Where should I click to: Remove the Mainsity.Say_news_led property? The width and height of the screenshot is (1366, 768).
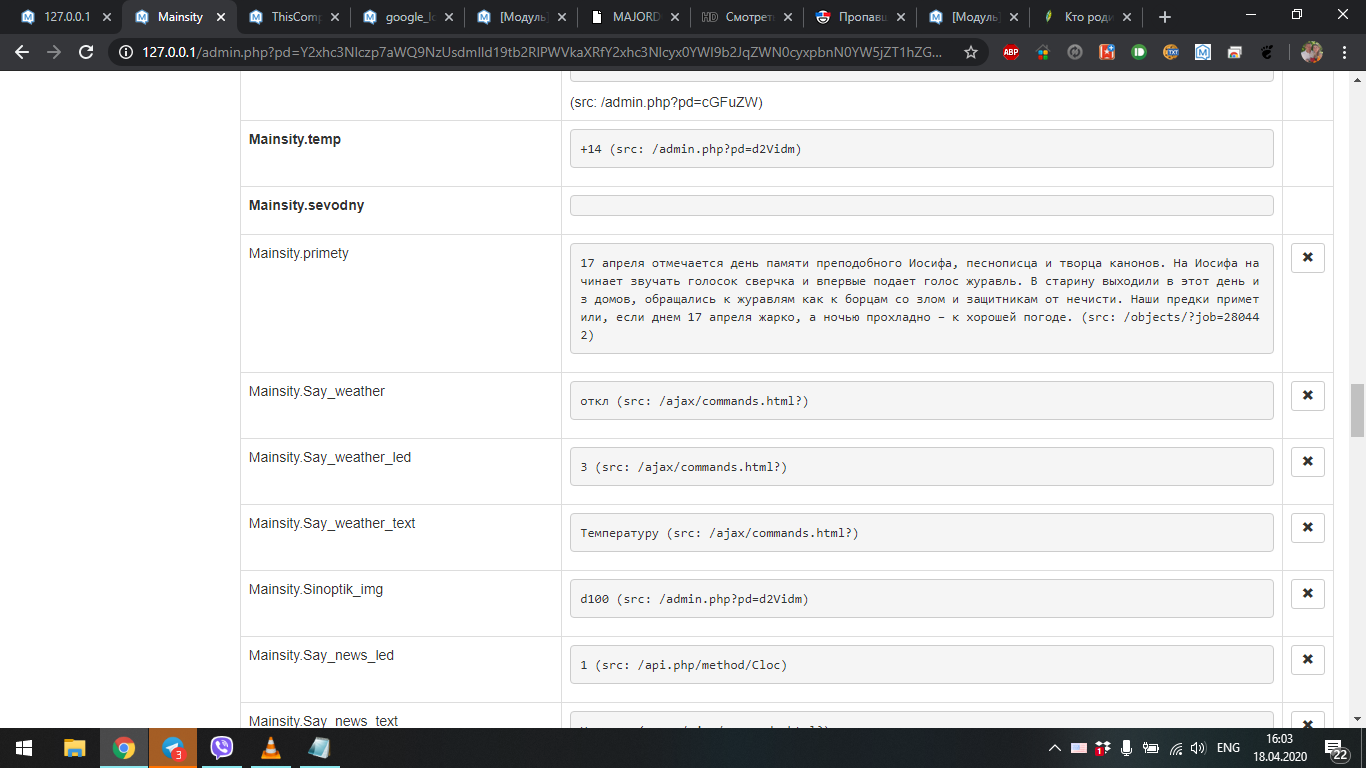click(x=1307, y=660)
